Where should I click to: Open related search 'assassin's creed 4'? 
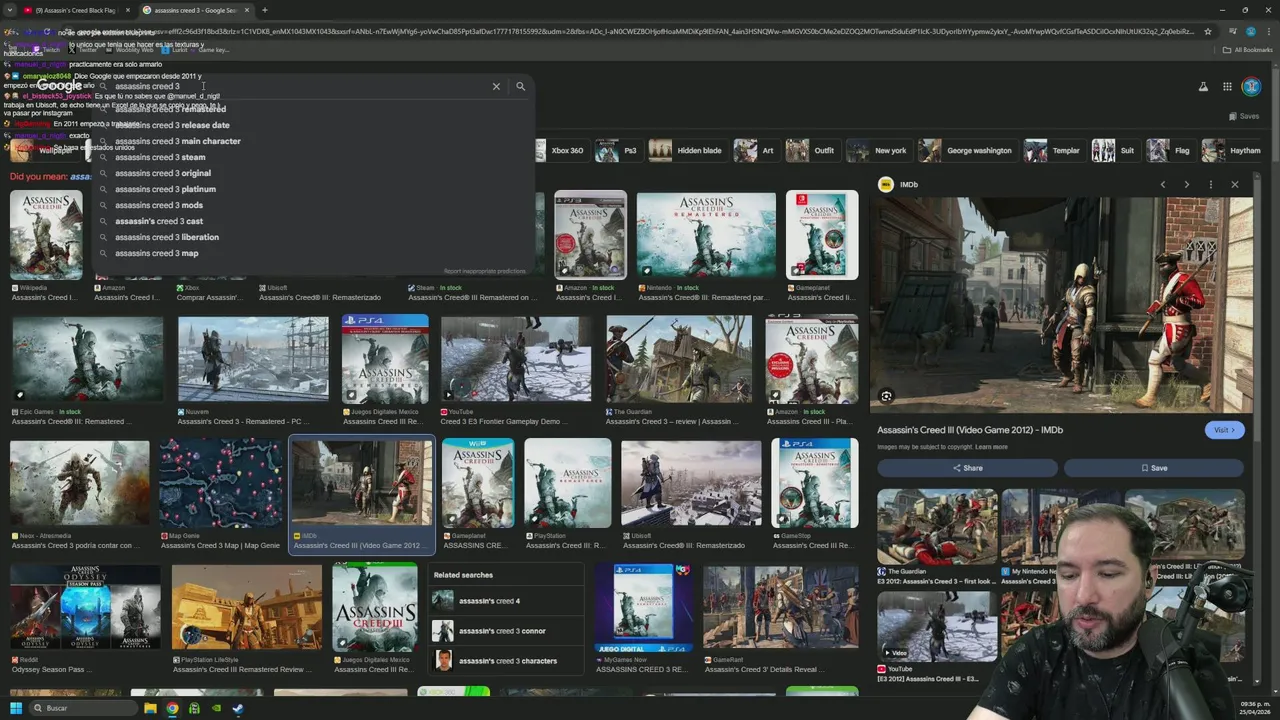[x=505, y=601]
